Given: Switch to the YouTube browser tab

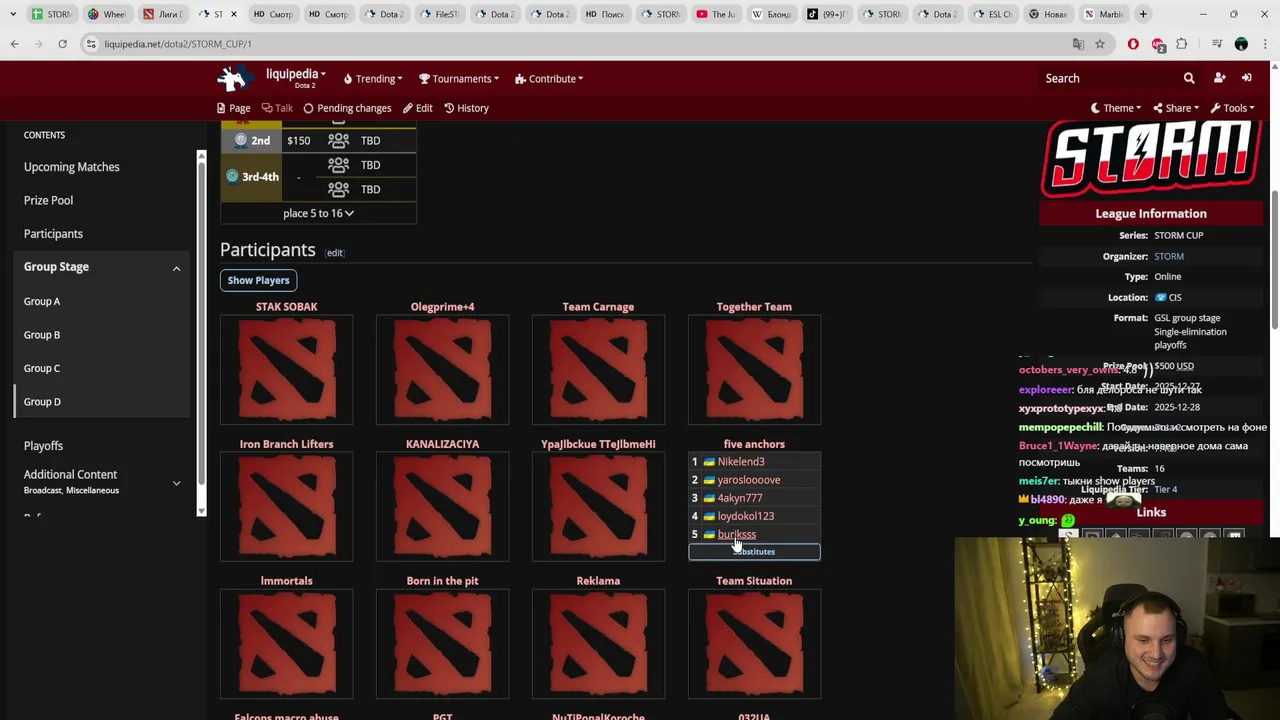Looking at the screenshot, I should click(717, 14).
